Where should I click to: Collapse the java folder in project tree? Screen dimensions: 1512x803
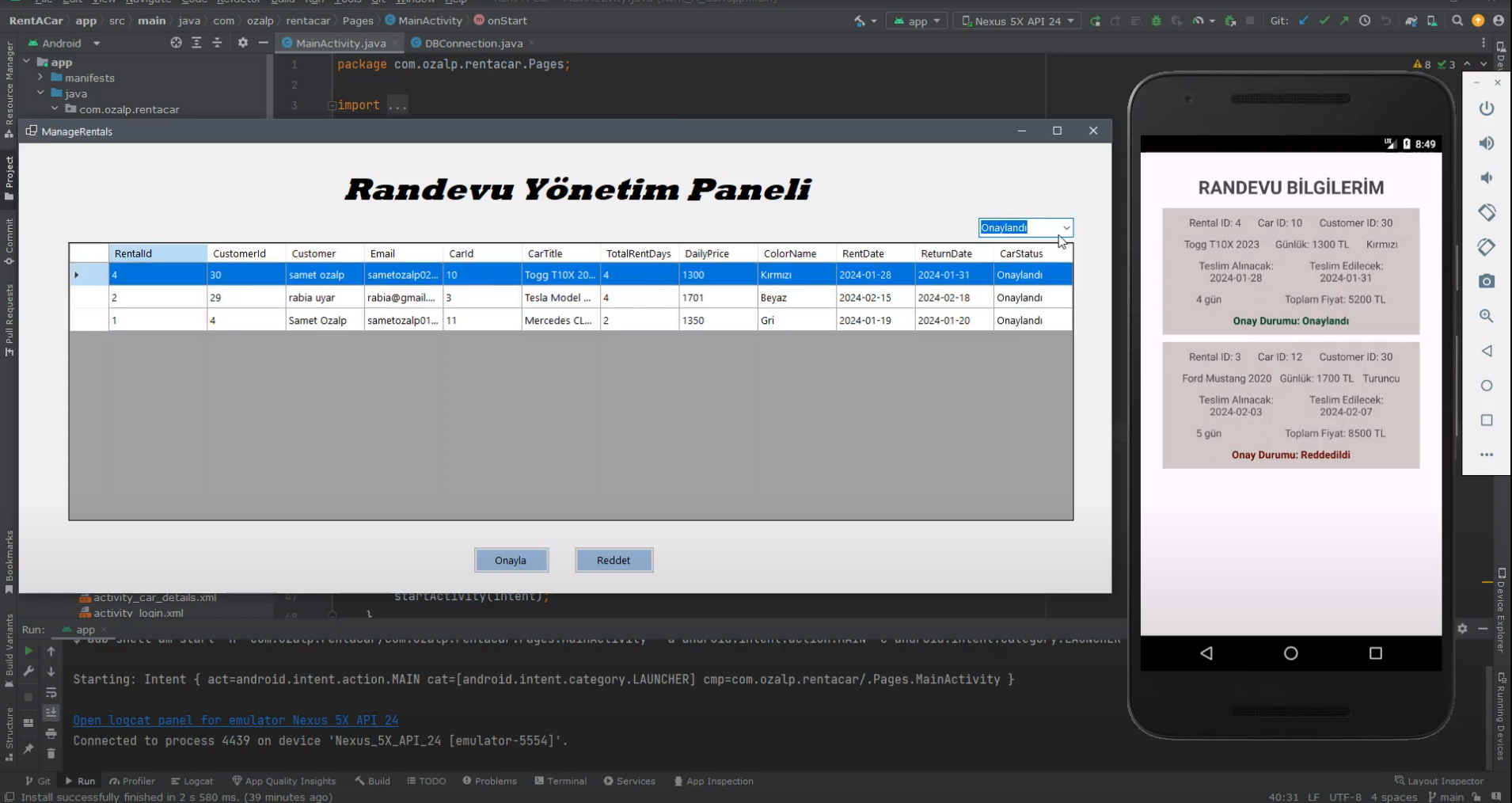point(40,93)
